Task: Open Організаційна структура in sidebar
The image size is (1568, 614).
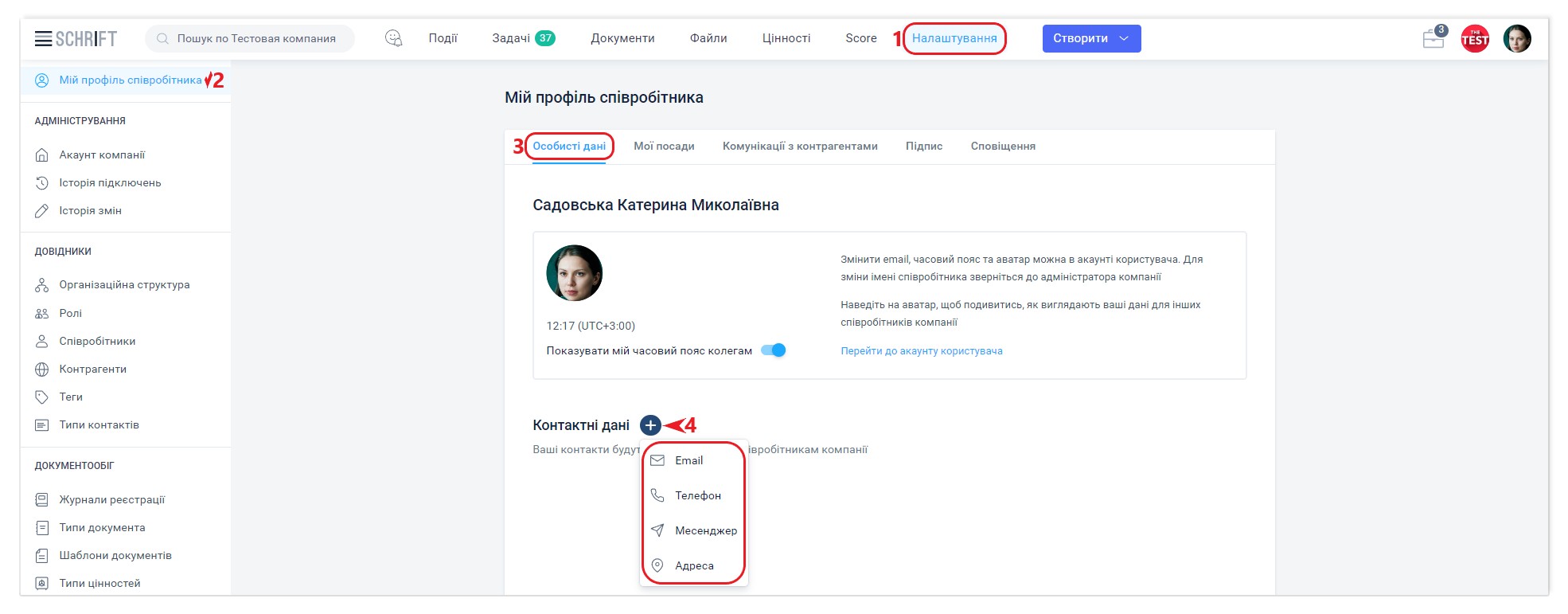Action: coord(124,285)
